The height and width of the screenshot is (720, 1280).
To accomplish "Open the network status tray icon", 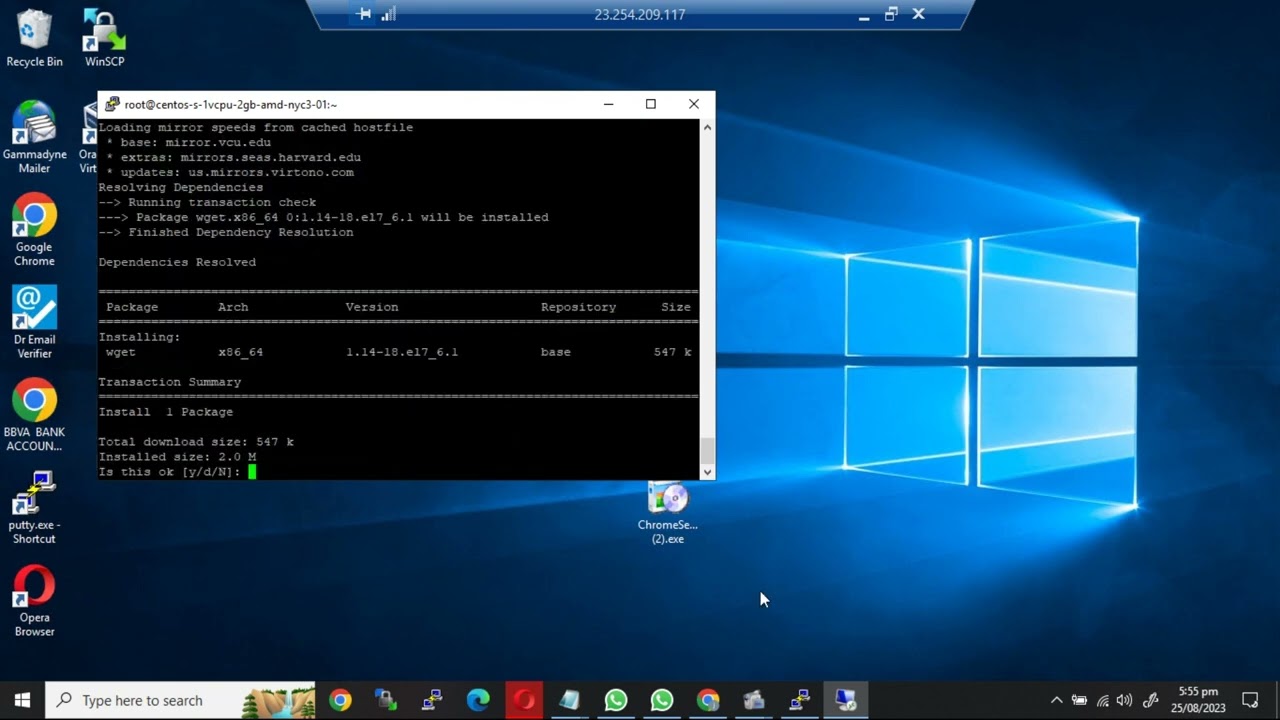I will coord(1102,700).
